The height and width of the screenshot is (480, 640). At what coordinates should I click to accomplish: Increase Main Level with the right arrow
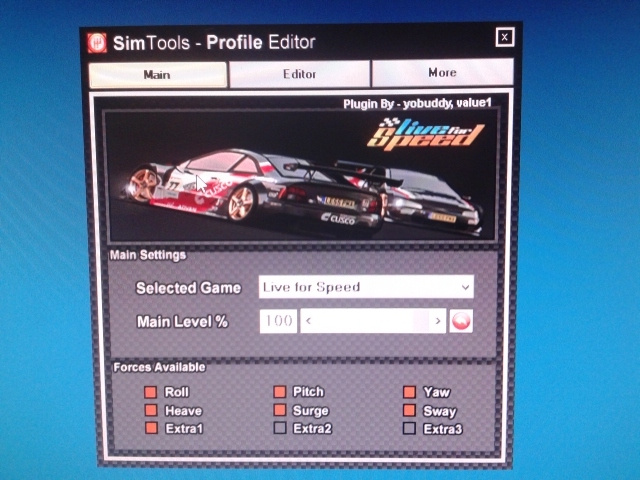pos(438,321)
